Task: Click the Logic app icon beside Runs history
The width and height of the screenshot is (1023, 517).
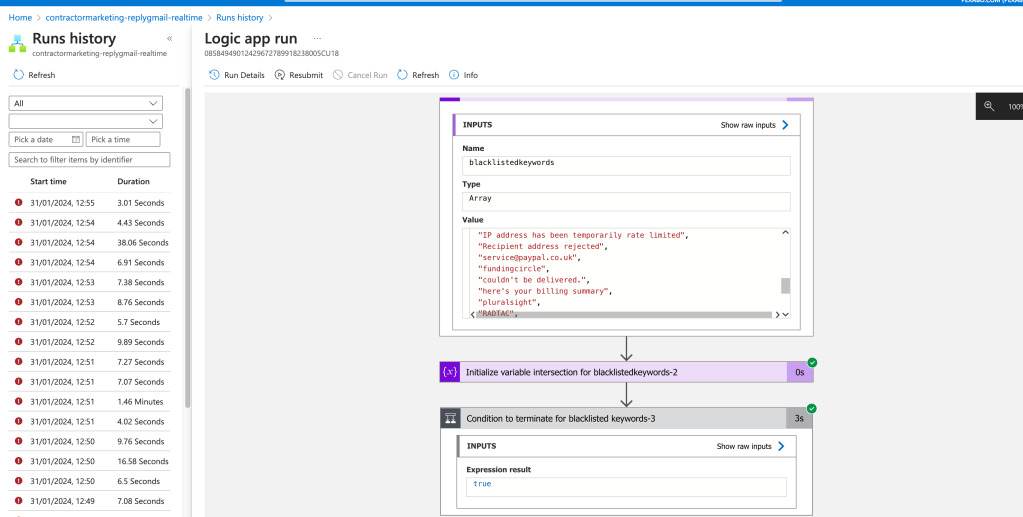Action: coord(18,44)
